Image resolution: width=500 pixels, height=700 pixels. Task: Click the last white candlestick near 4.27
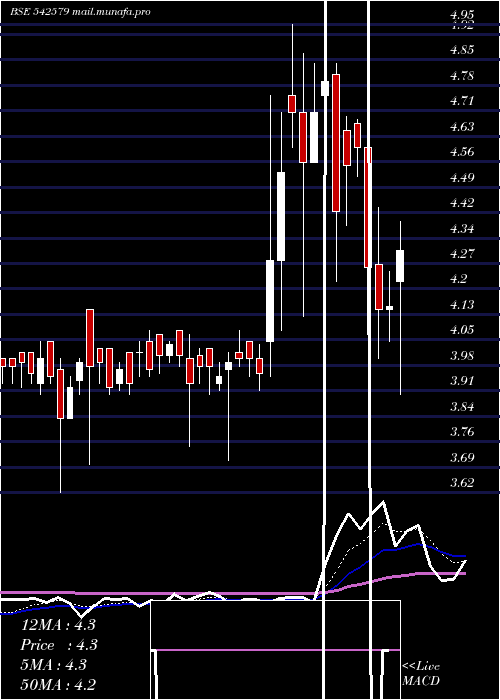pos(400,266)
